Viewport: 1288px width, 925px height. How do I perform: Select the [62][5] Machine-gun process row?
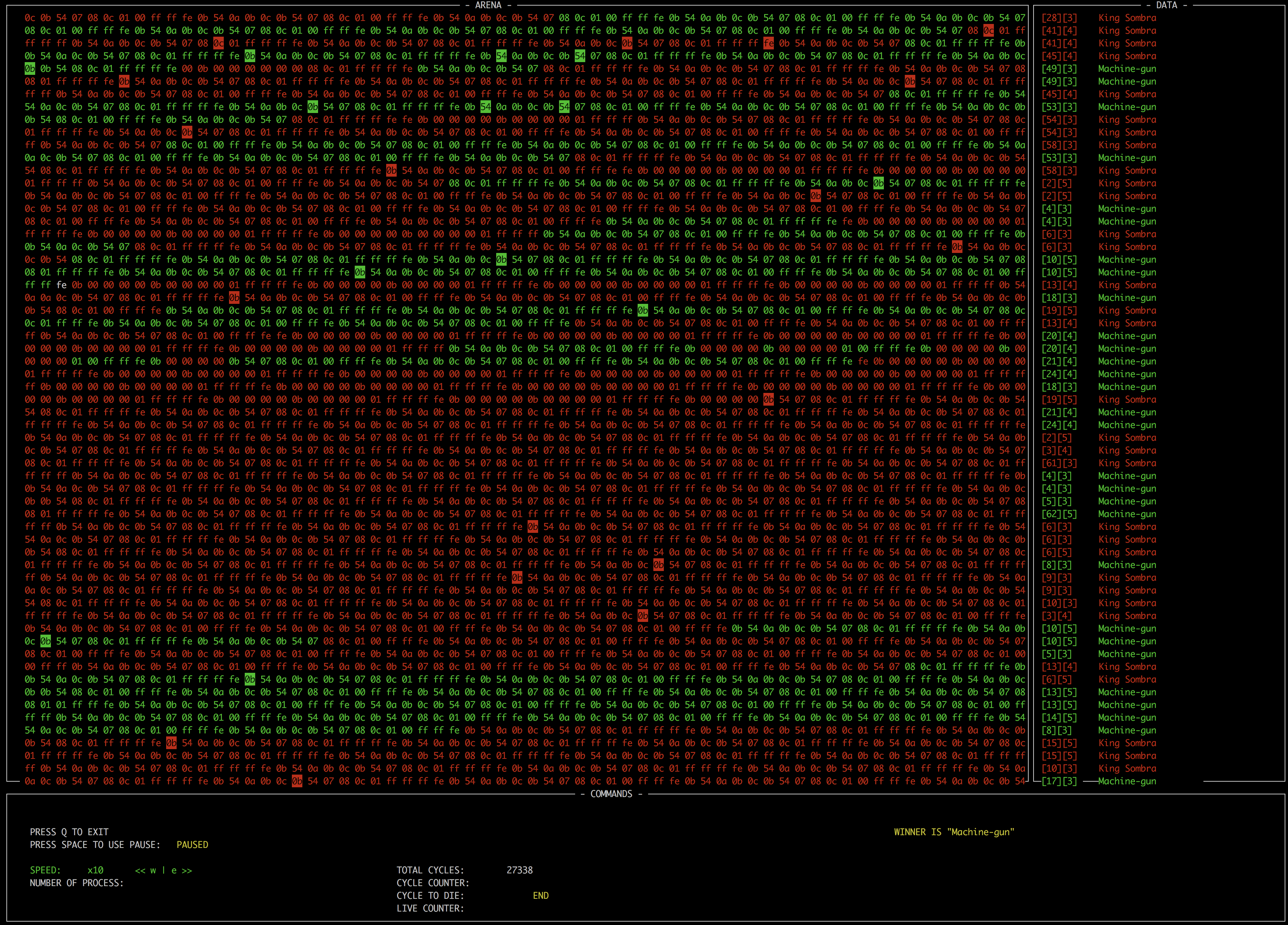tap(1098, 514)
